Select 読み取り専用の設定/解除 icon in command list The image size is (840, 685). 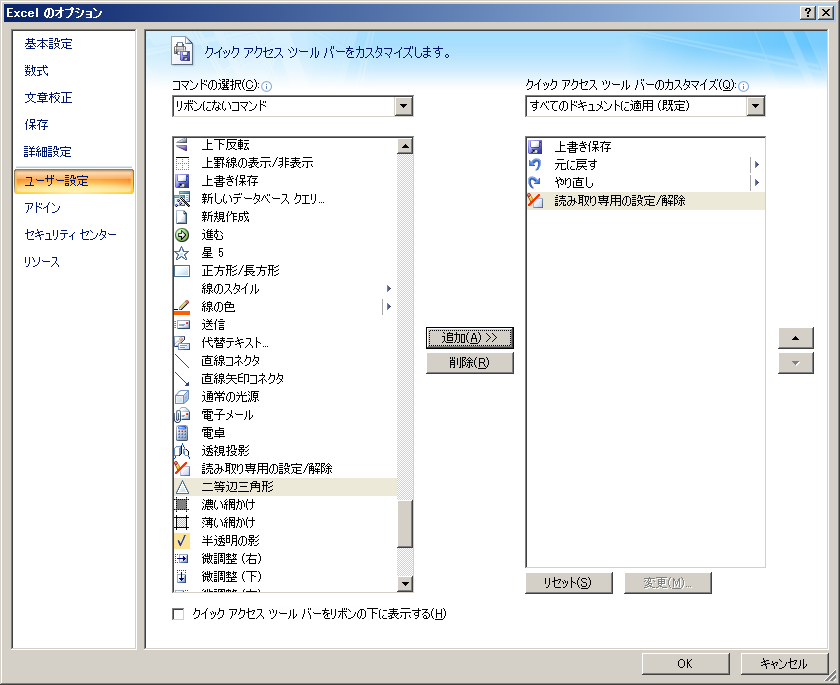[x=182, y=469]
